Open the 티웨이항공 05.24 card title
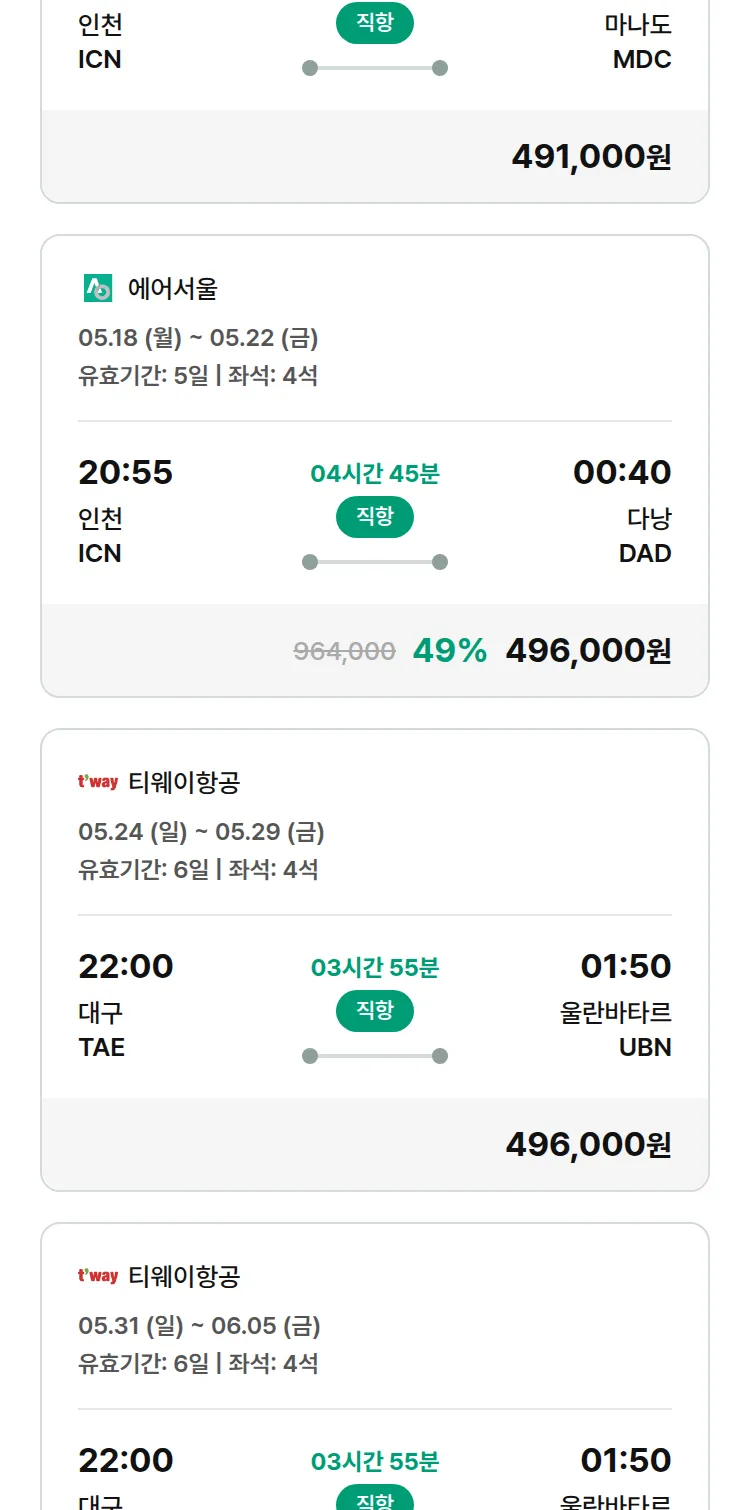750x1510 pixels. (184, 782)
